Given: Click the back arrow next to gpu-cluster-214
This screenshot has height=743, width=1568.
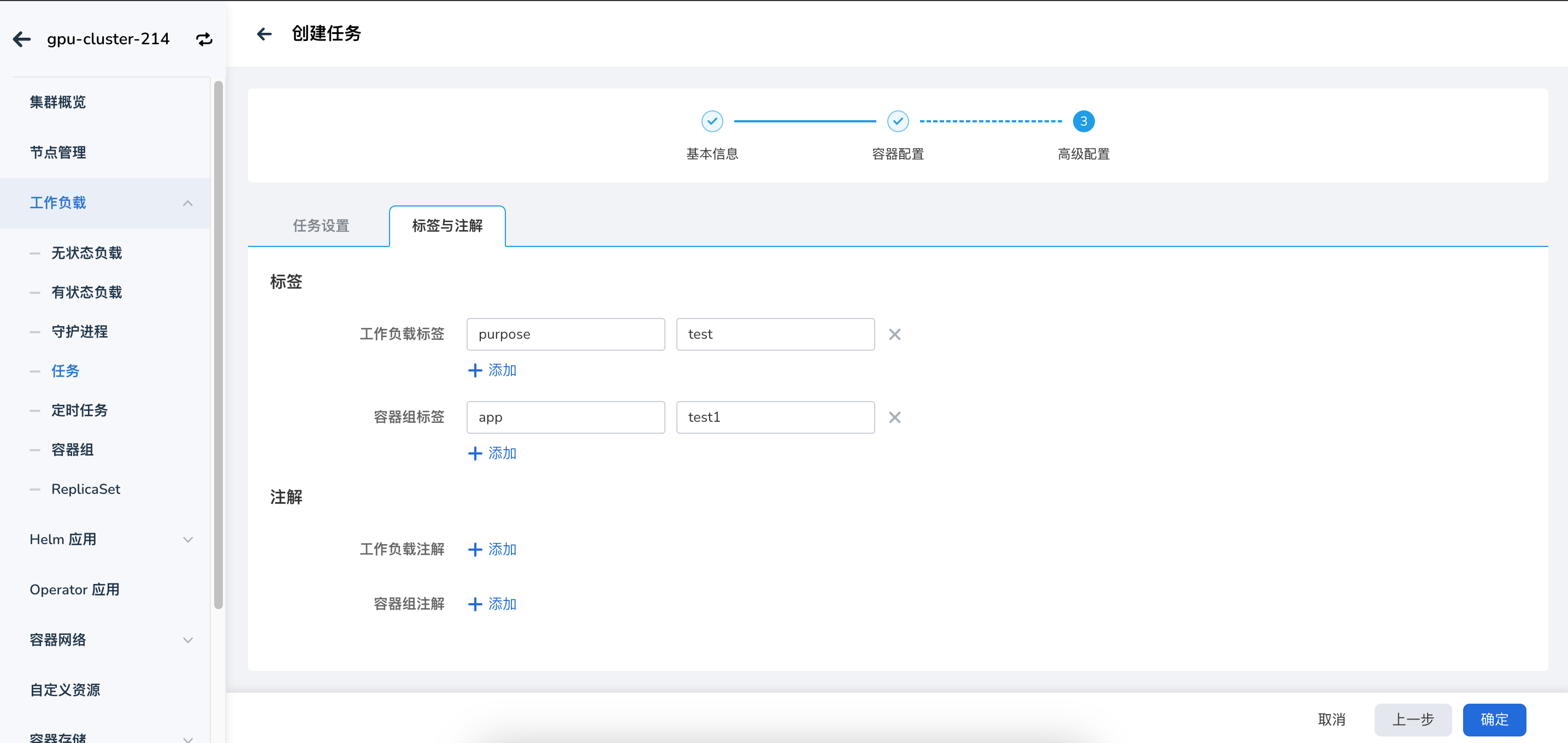Looking at the screenshot, I should (22, 38).
